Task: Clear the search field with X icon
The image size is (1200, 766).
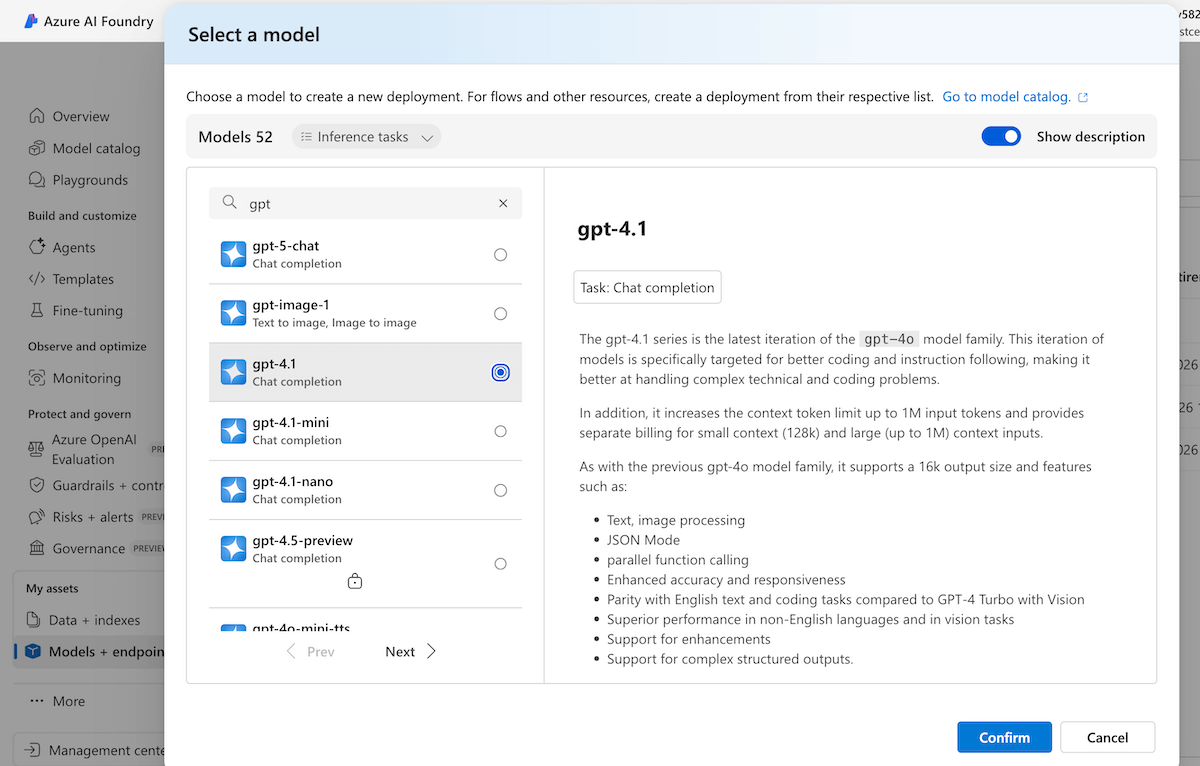Action: [x=503, y=203]
